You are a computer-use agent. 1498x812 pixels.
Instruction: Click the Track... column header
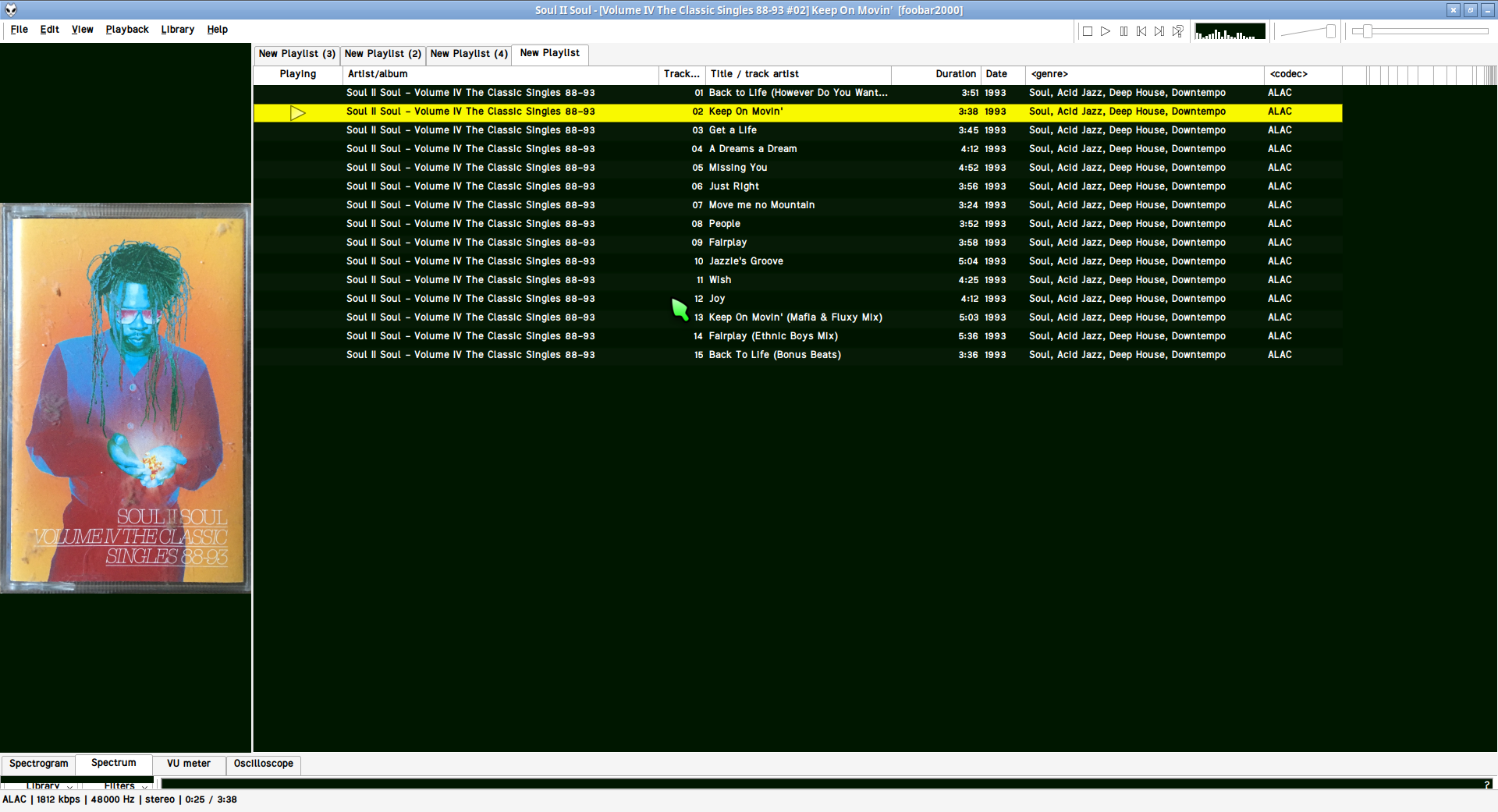point(682,74)
